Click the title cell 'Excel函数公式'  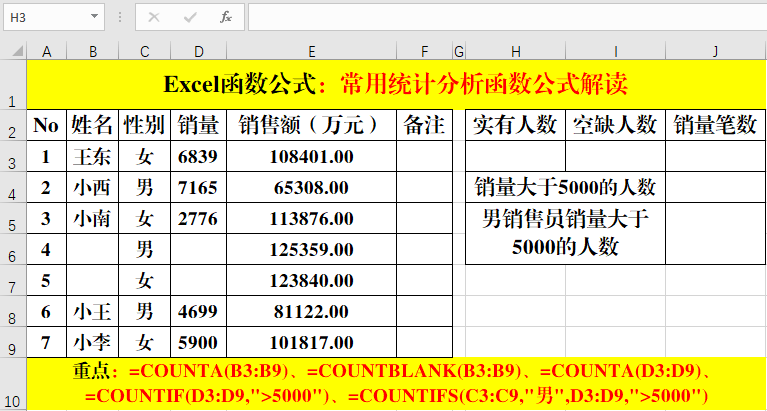396,85
